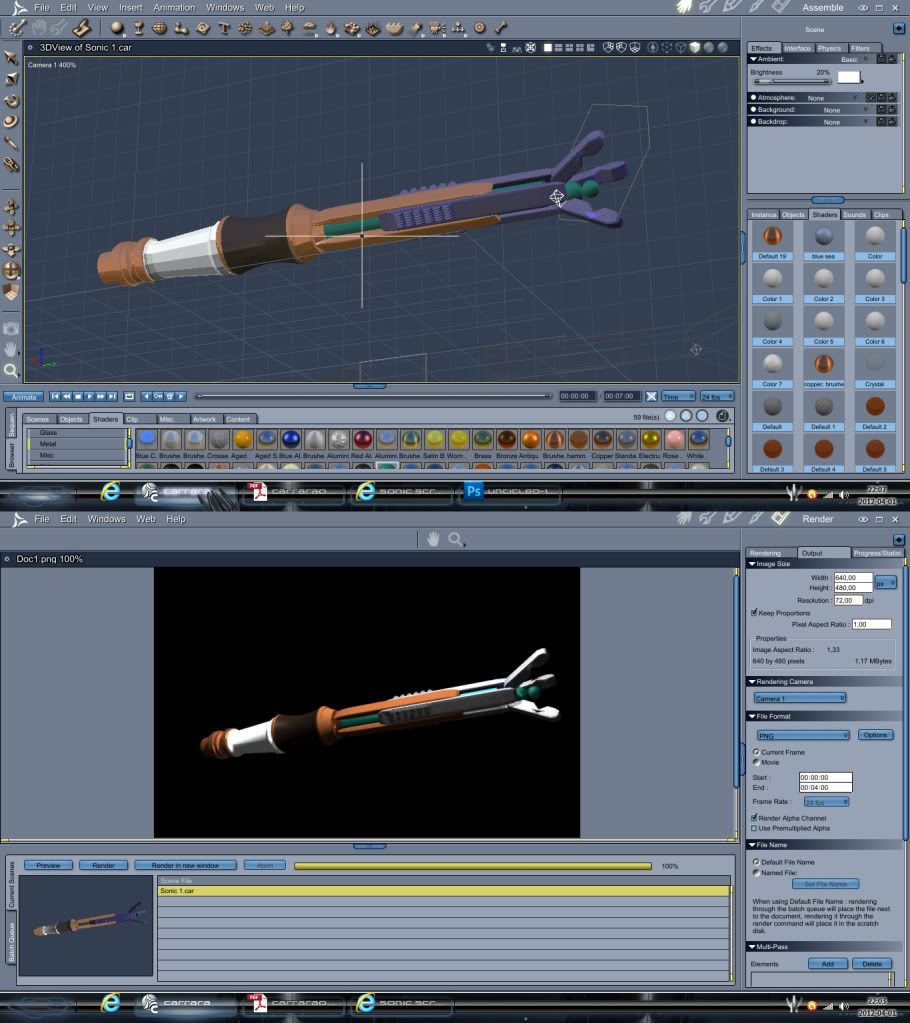Viewport: 910px width, 1023px height.
Task: Select the text insertion tool
Action: [x=224, y=28]
